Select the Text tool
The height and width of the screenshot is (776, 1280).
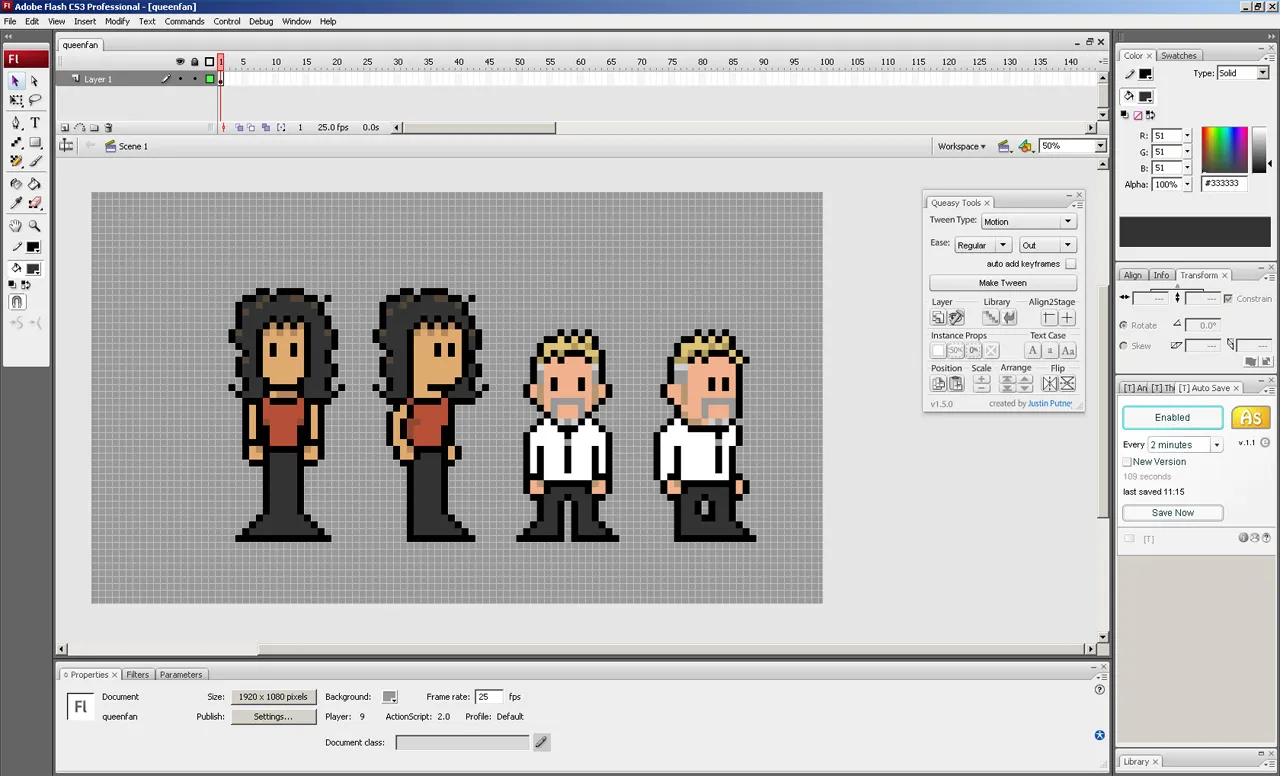[x=35, y=122]
